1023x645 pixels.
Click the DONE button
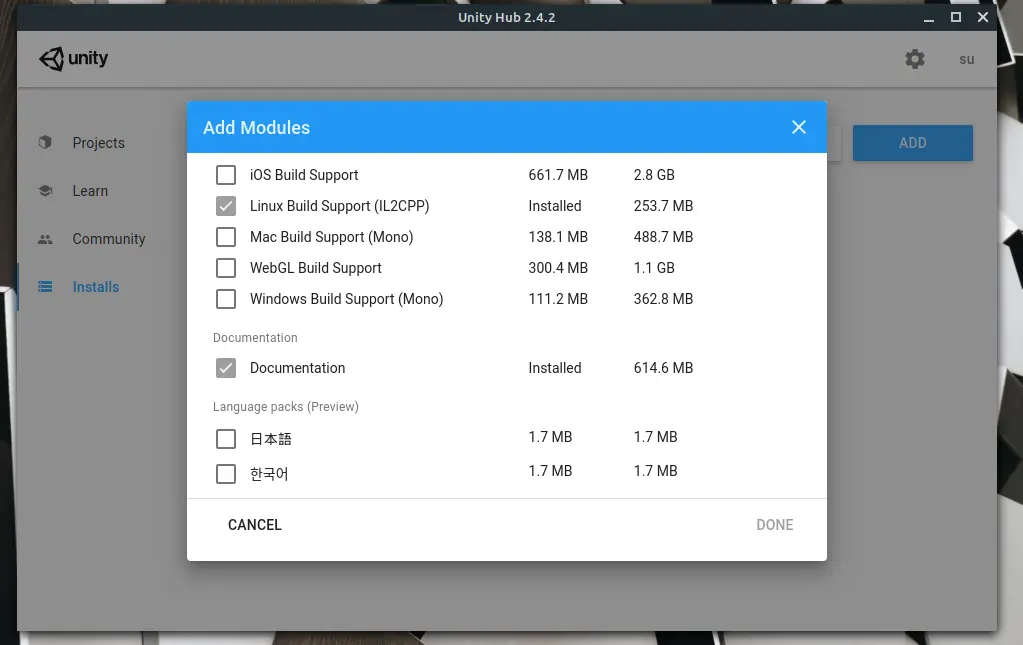point(774,525)
